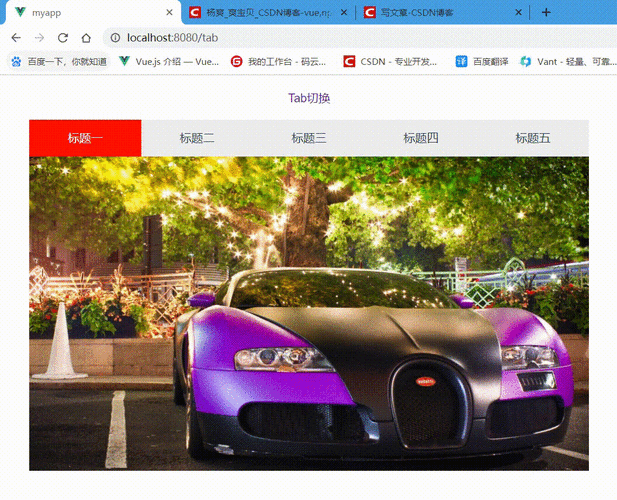617x500 pixels.
Task: Go back using the browser back arrow
Action: coord(16,38)
